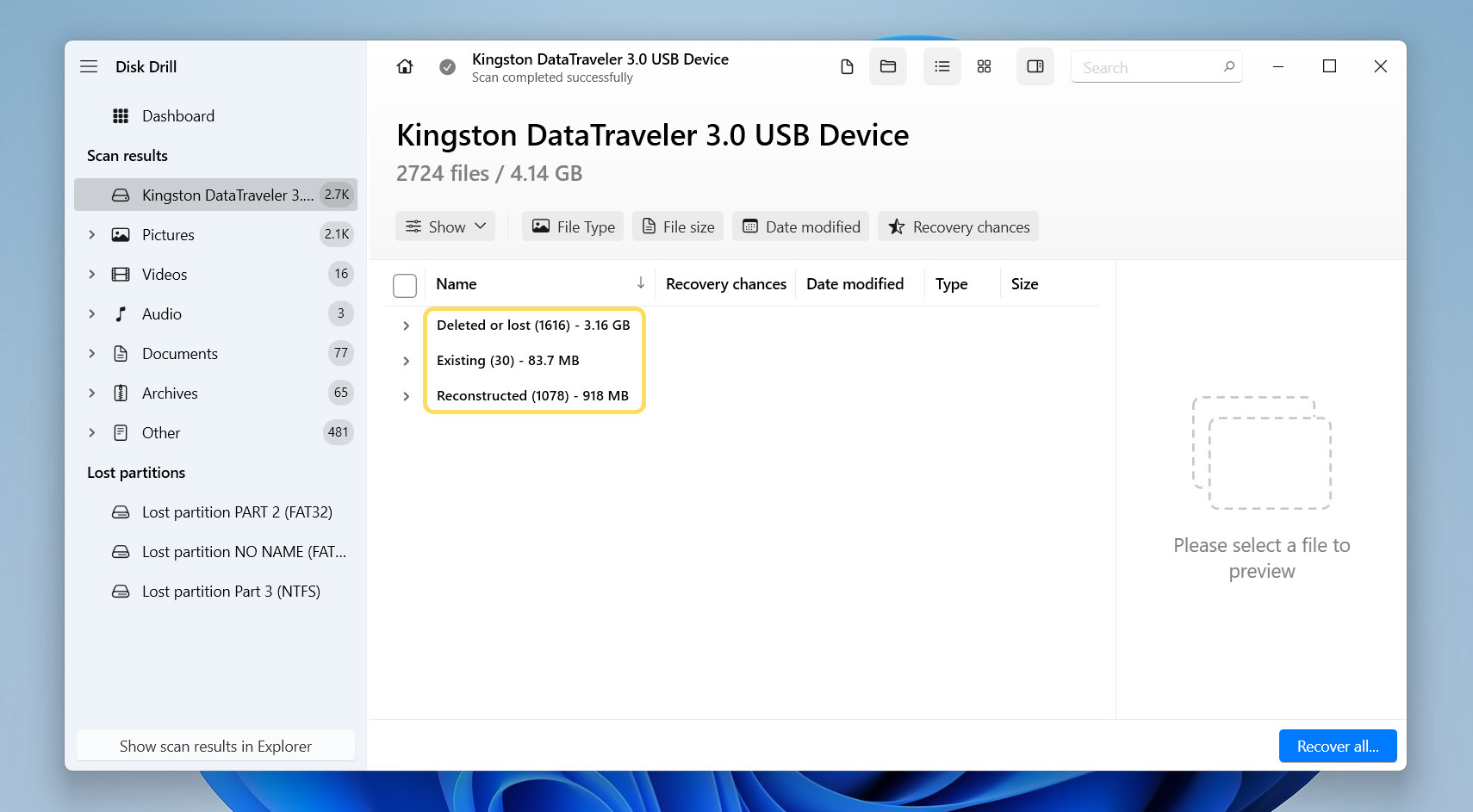The height and width of the screenshot is (812, 1473).
Task: Sort by the Name column header
Action: click(x=457, y=284)
